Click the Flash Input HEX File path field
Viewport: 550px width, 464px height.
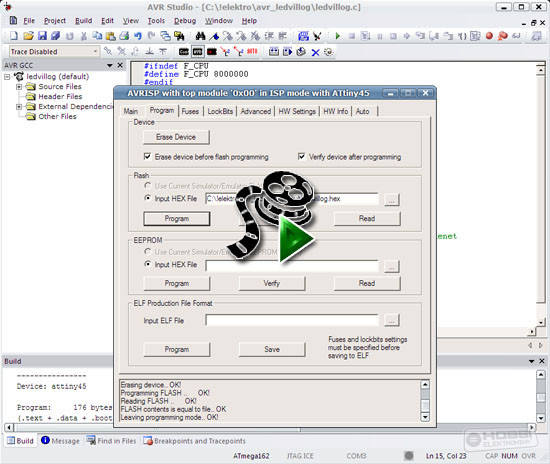tap(292, 199)
